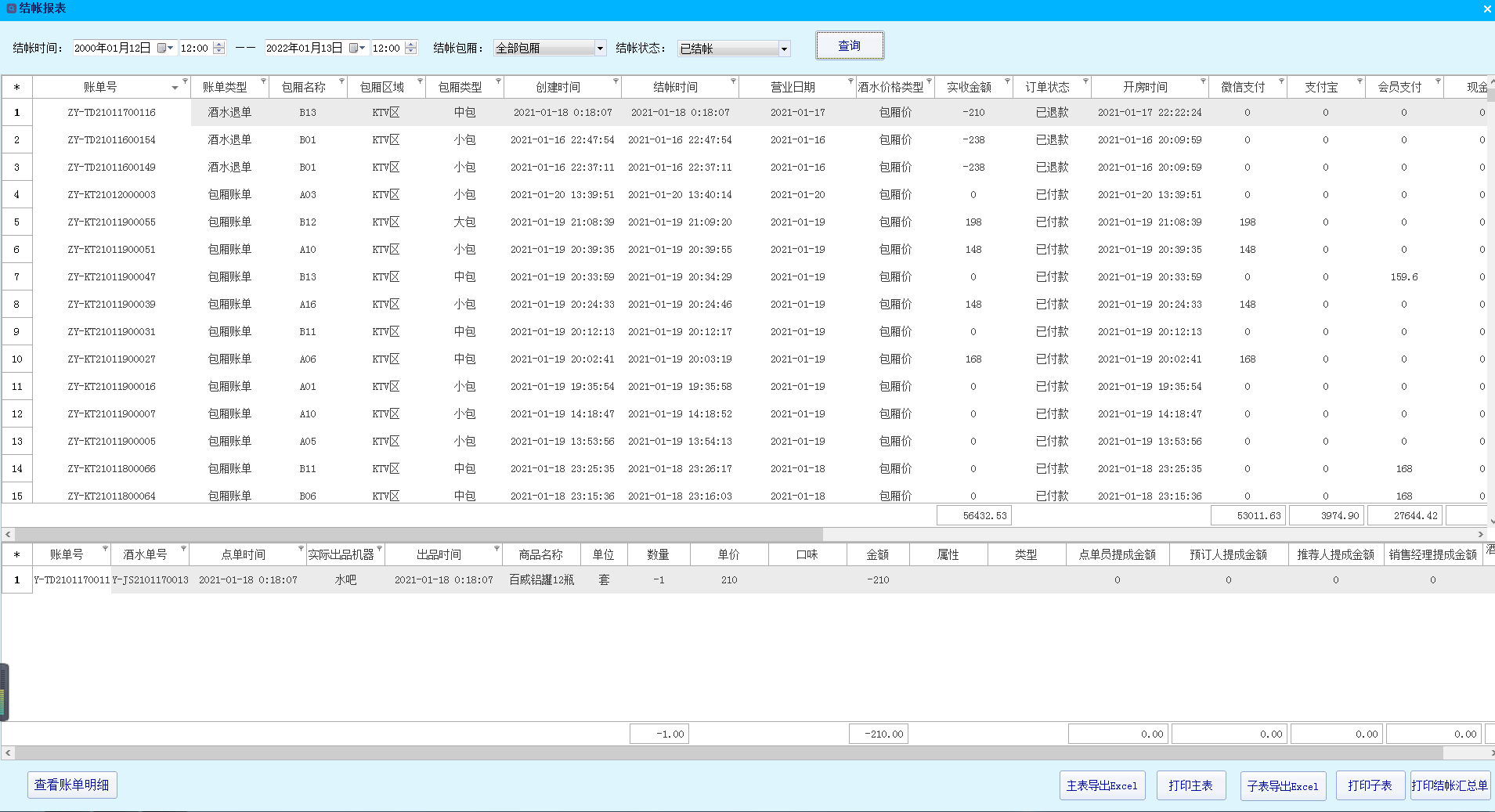This screenshot has width=1495, height=812.
Task: Open filter icon on 微信支付 column
Action: pos(1281,81)
